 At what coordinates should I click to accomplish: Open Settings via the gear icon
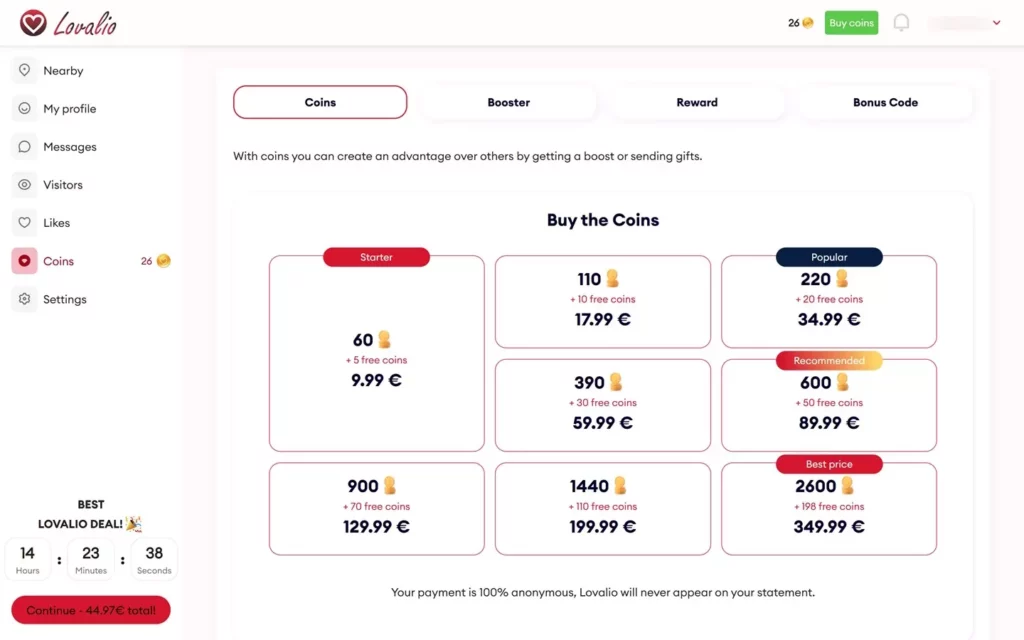click(x=25, y=299)
